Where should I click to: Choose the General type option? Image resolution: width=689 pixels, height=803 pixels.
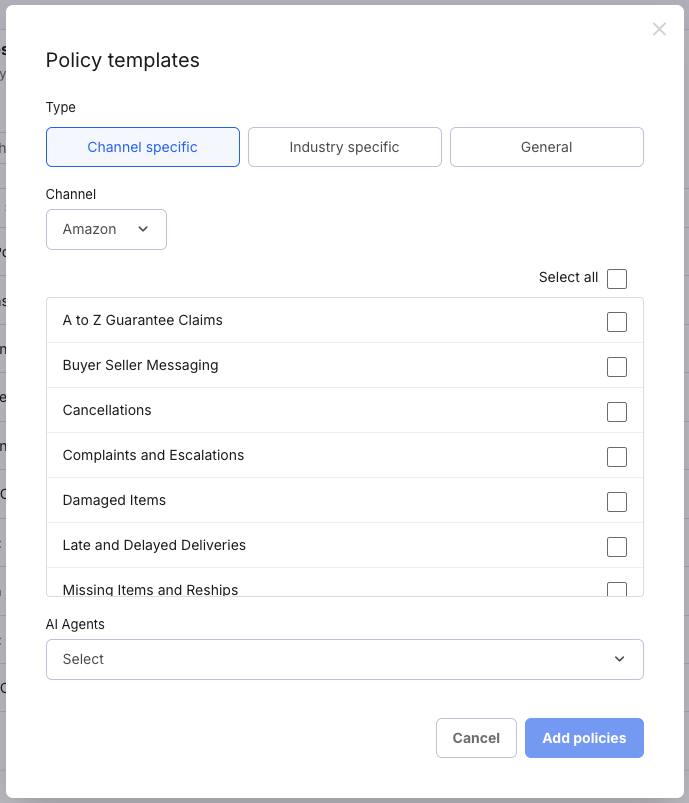(546, 147)
